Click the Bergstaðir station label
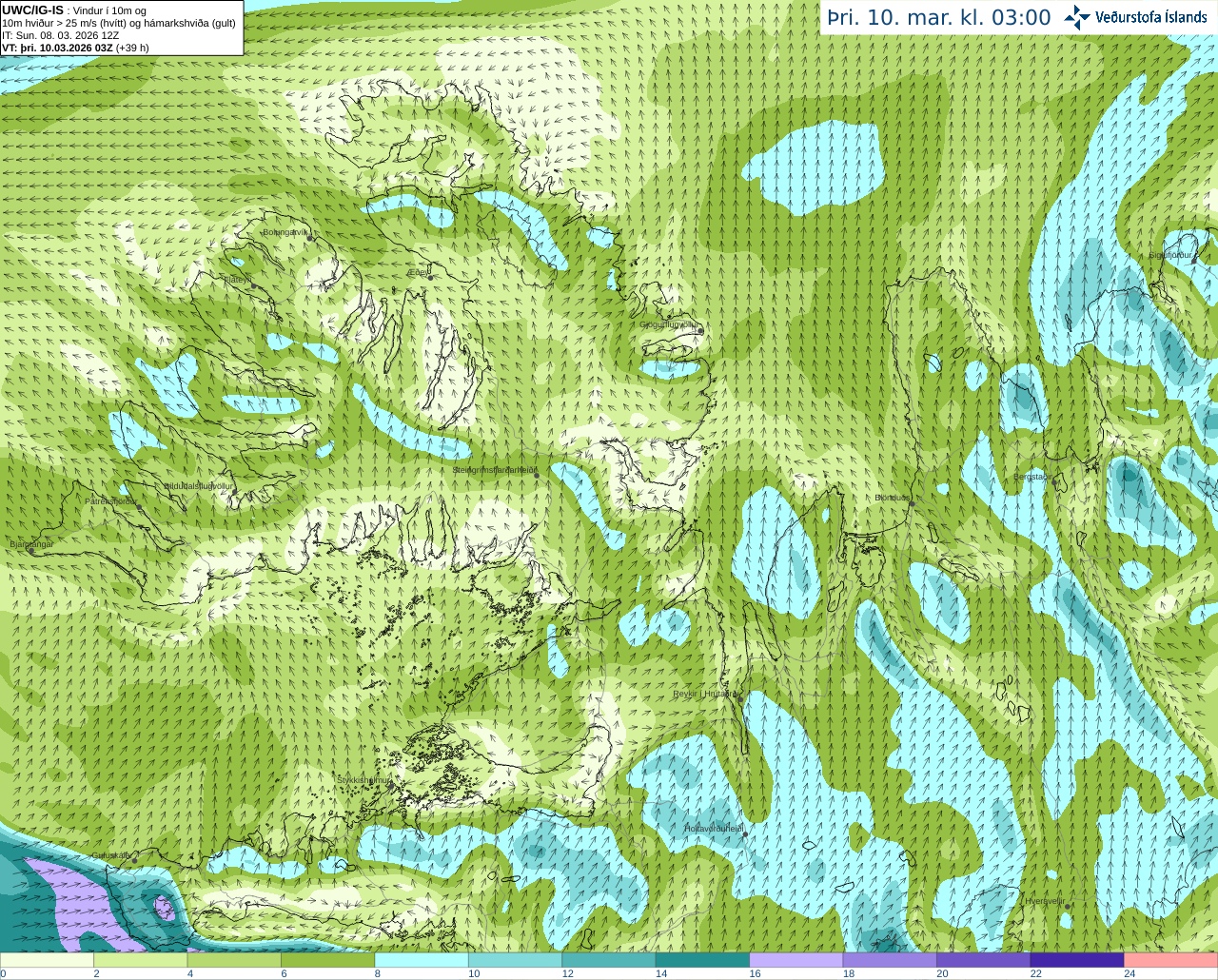 (1031, 476)
